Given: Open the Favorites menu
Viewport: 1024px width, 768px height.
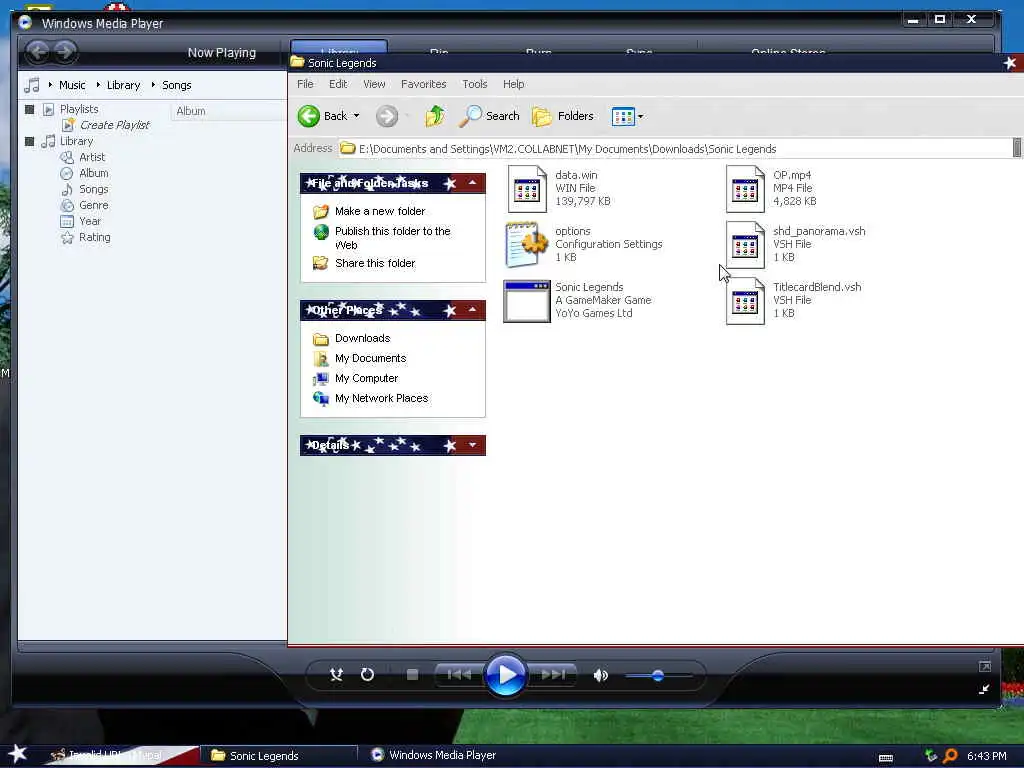Looking at the screenshot, I should click(x=423, y=84).
